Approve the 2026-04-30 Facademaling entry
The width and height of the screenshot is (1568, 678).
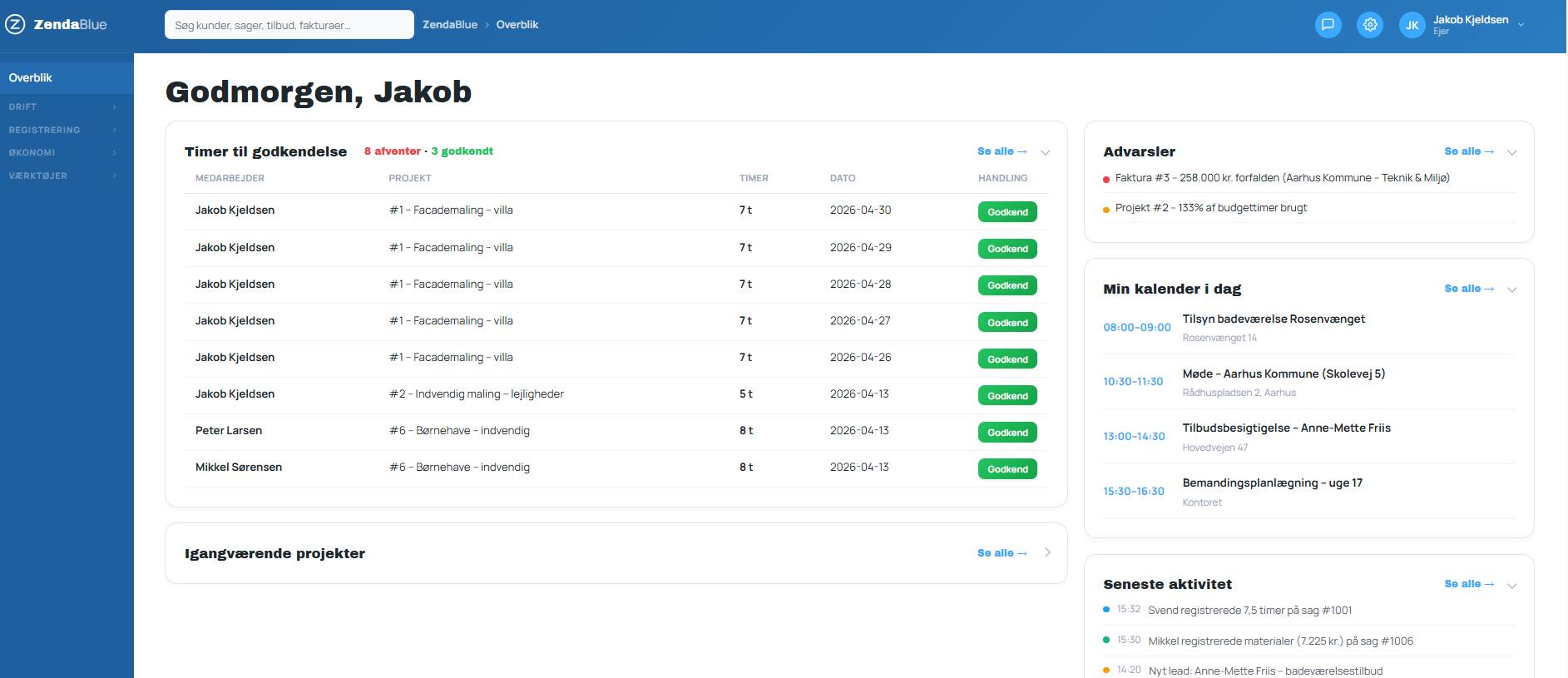click(x=1007, y=212)
